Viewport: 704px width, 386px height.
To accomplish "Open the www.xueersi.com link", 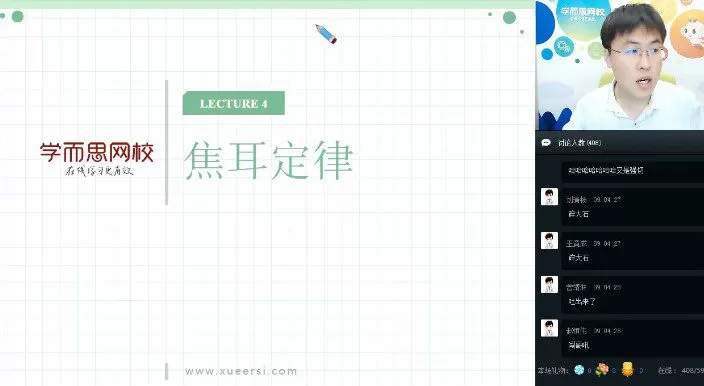I will [x=241, y=371].
